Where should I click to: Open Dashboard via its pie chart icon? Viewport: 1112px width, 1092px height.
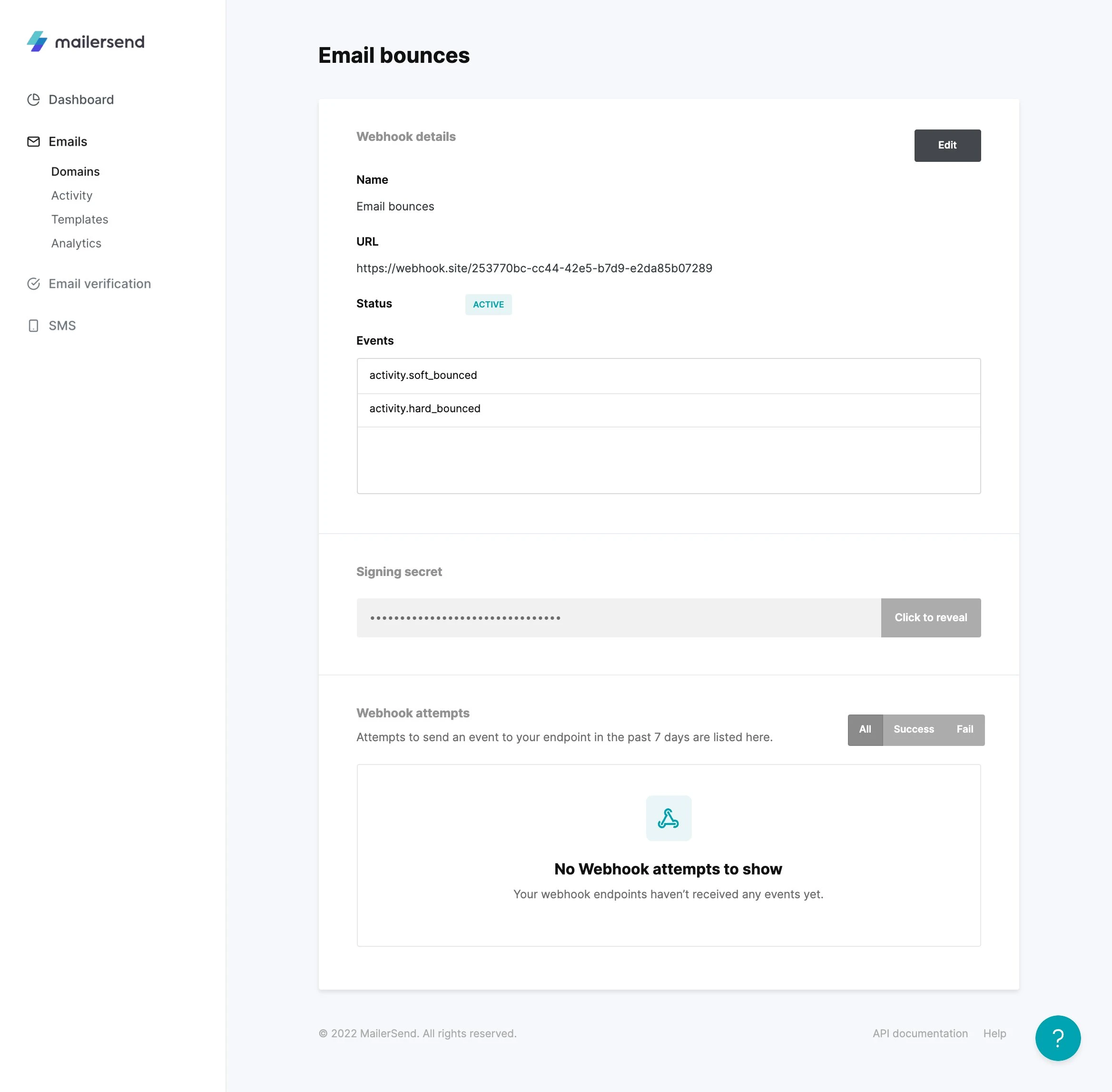click(x=34, y=100)
